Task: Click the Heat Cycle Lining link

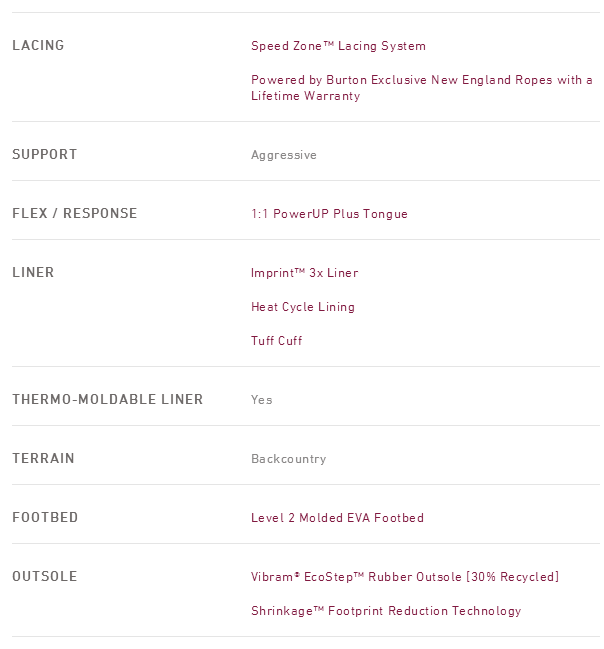Action: [302, 307]
